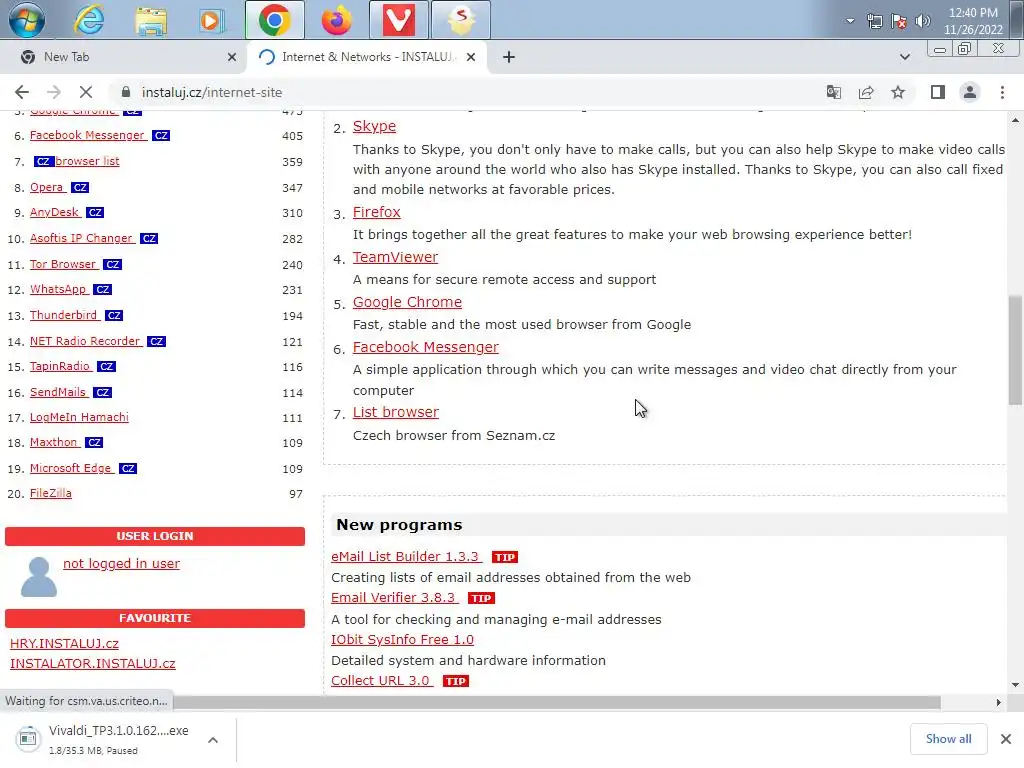Open Seznam browser icon in taskbar

pyautogui.click(x=460, y=20)
